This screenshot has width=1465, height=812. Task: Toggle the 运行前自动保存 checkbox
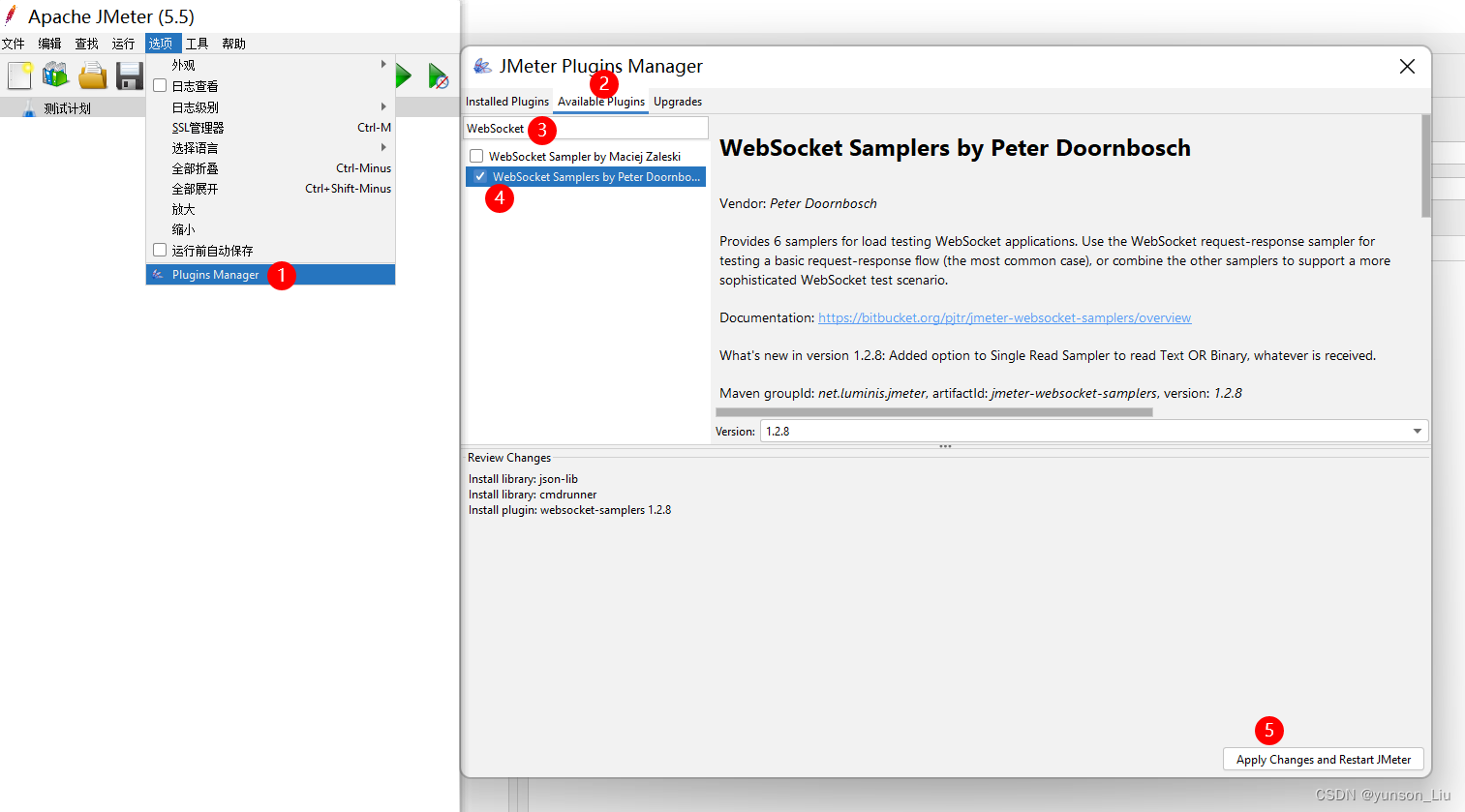pos(160,250)
